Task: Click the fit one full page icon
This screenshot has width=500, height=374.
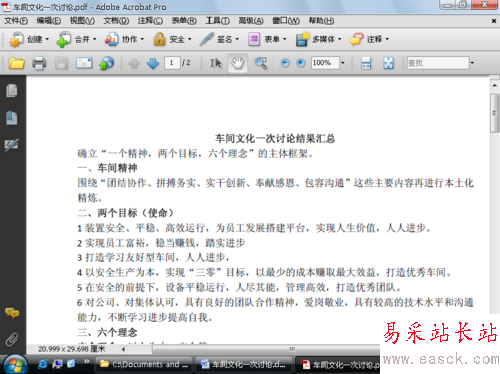Action: point(388,63)
